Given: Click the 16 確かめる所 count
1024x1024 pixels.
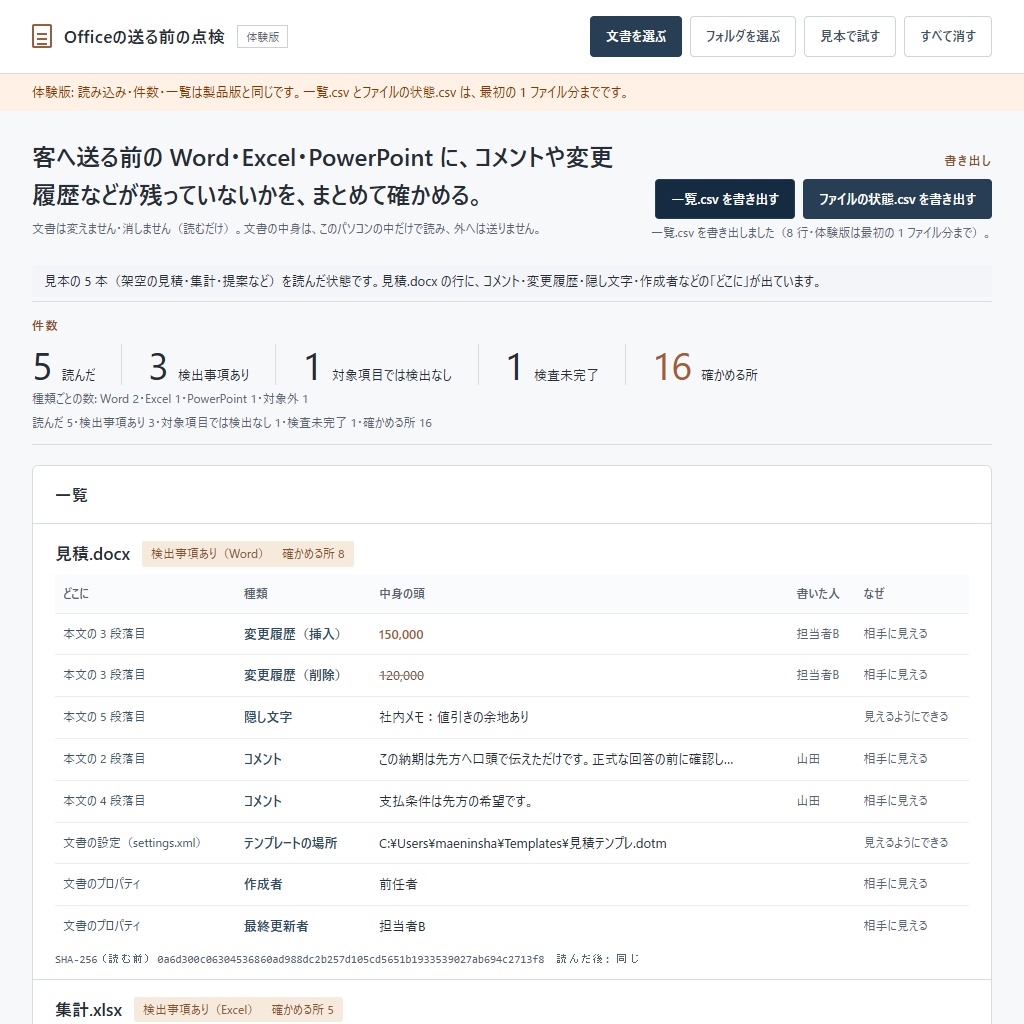Looking at the screenshot, I should [705, 367].
